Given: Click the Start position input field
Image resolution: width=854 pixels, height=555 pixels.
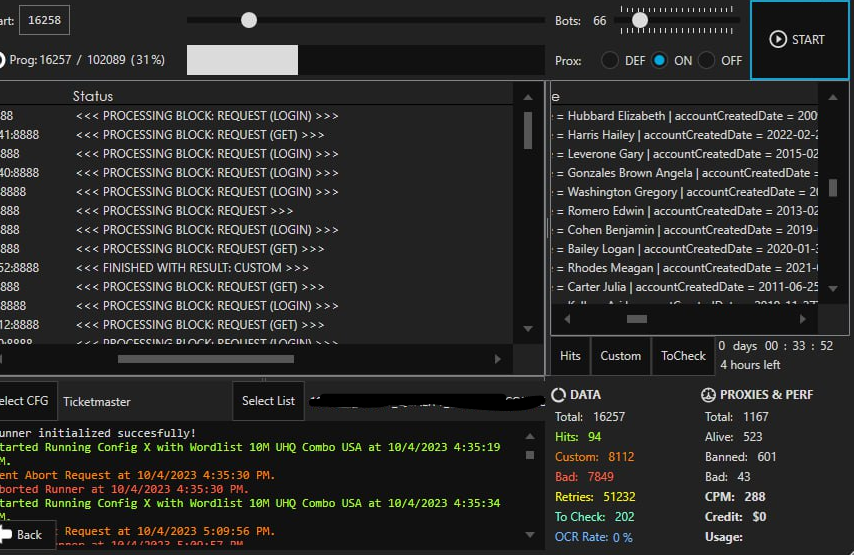Looking at the screenshot, I should click(x=44, y=19).
